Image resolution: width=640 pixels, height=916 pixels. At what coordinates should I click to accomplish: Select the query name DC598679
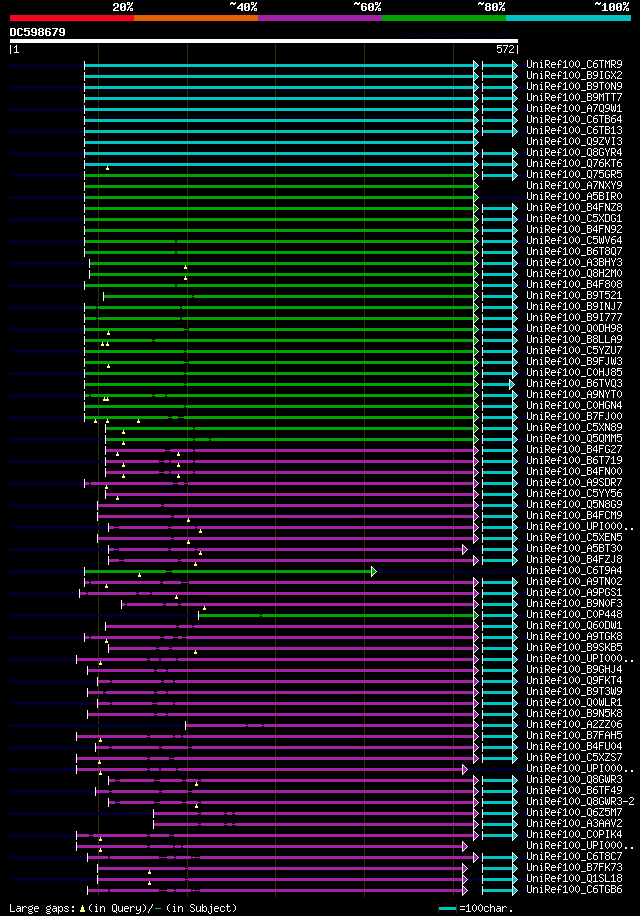tap(37, 32)
